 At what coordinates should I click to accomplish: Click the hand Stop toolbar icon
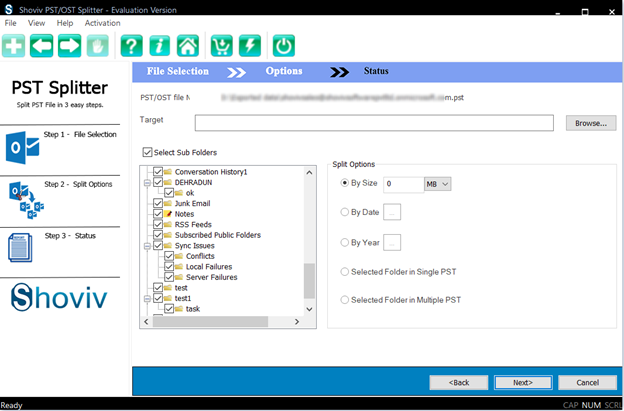coord(98,46)
